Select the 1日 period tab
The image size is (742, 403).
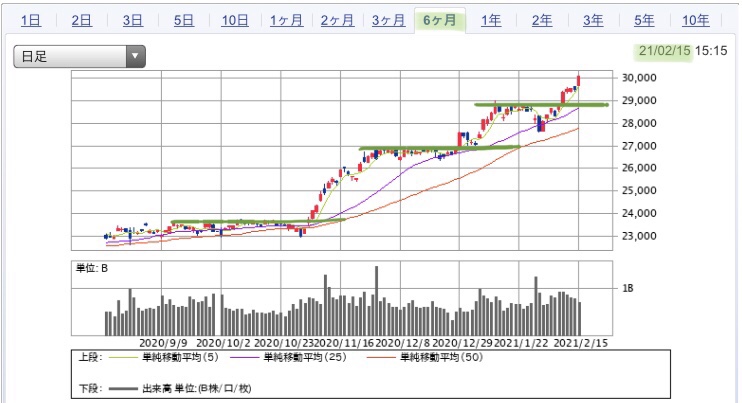(31, 20)
